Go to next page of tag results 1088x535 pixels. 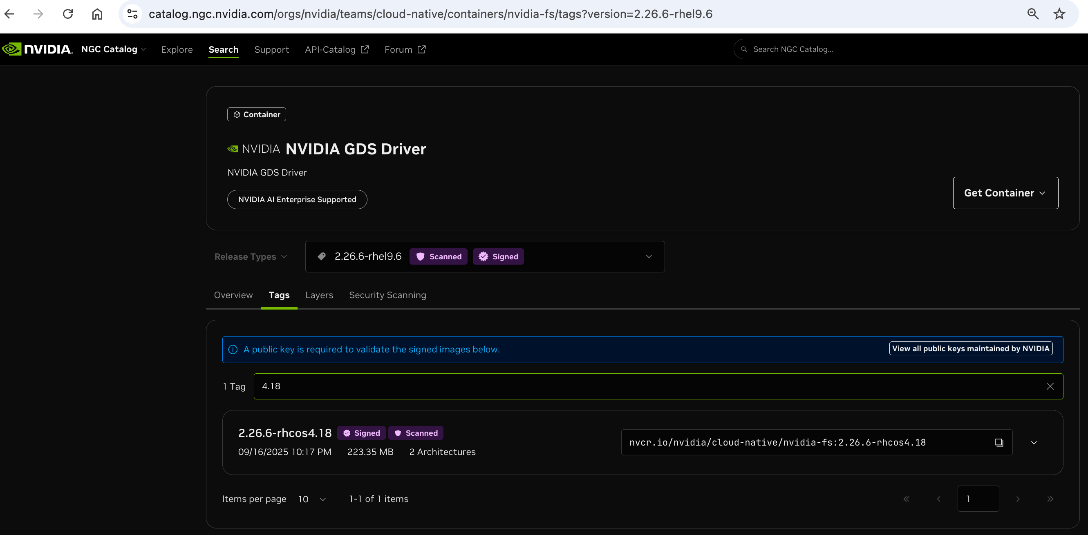click(x=1018, y=498)
